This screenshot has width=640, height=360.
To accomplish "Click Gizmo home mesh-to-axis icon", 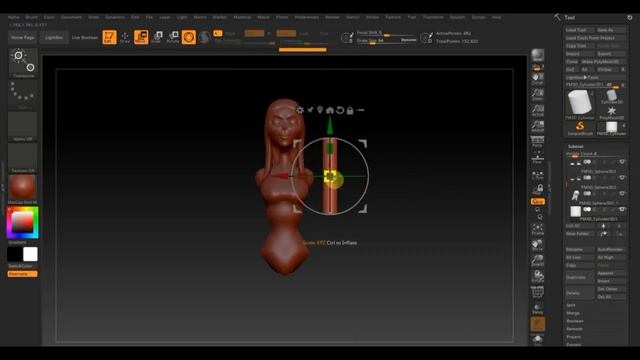I will pyautogui.click(x=330, y=110).
